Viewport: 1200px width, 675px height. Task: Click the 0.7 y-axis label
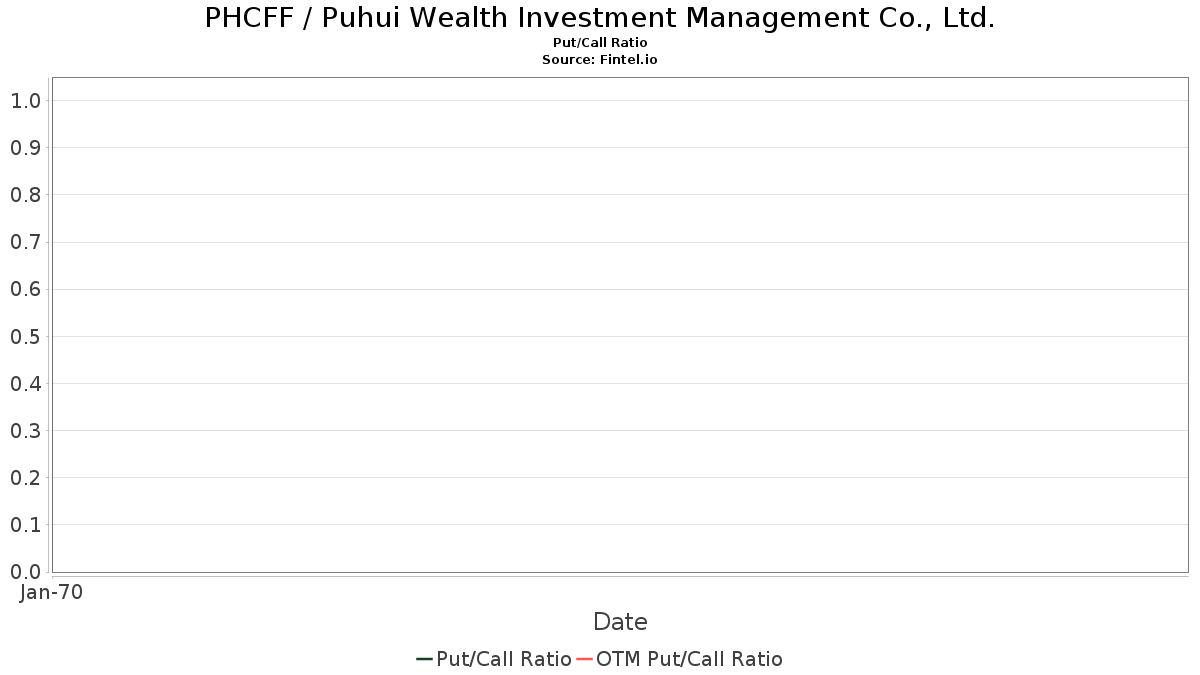click(x=26, y=242)
